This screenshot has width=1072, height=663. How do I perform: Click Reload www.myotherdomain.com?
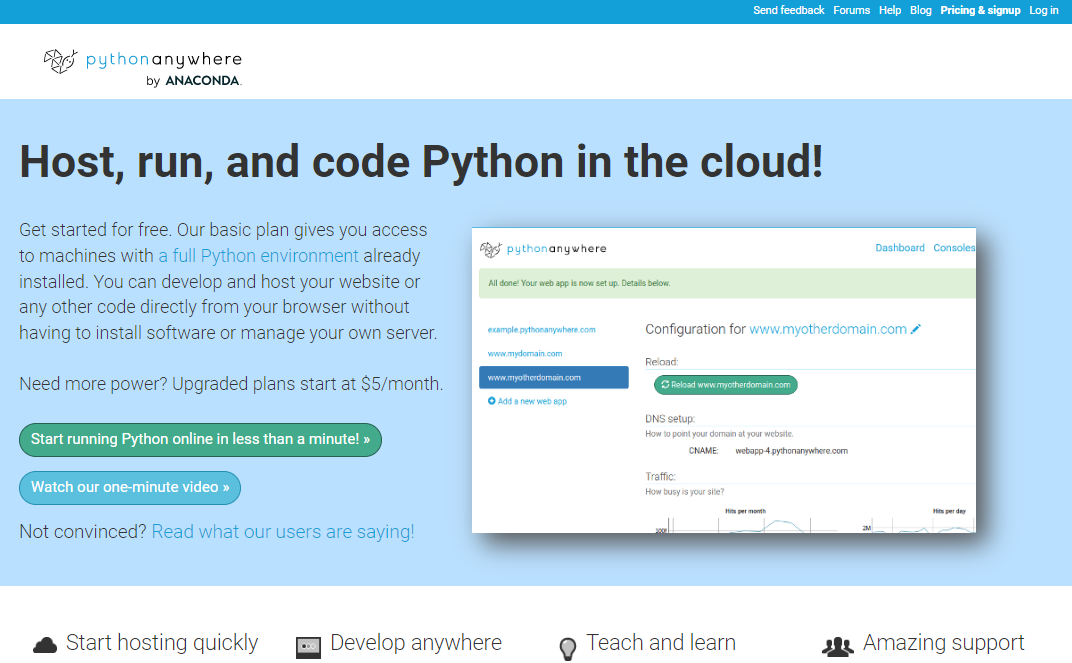725,384
